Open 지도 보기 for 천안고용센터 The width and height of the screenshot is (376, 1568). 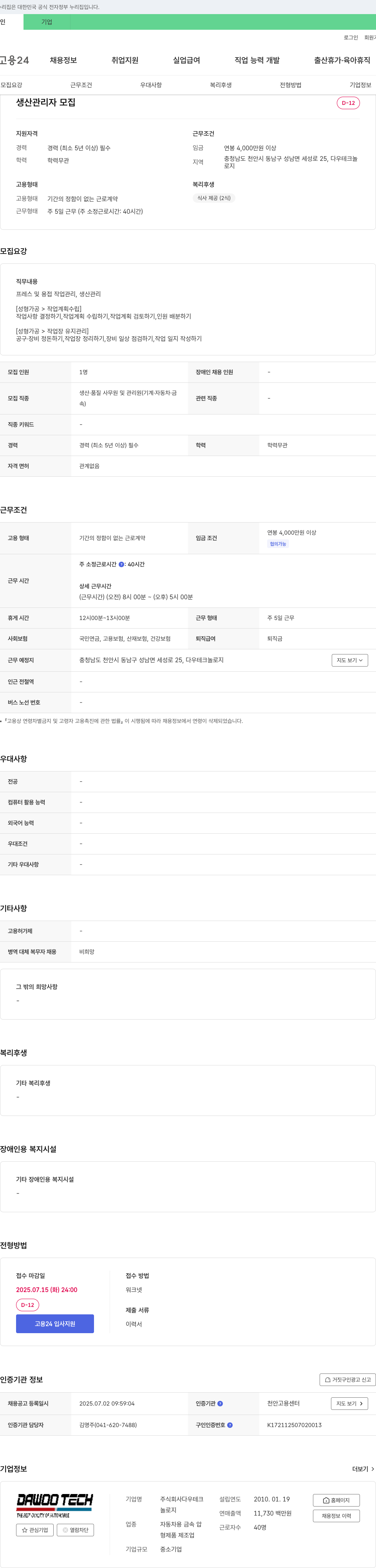click(349, 1404)
